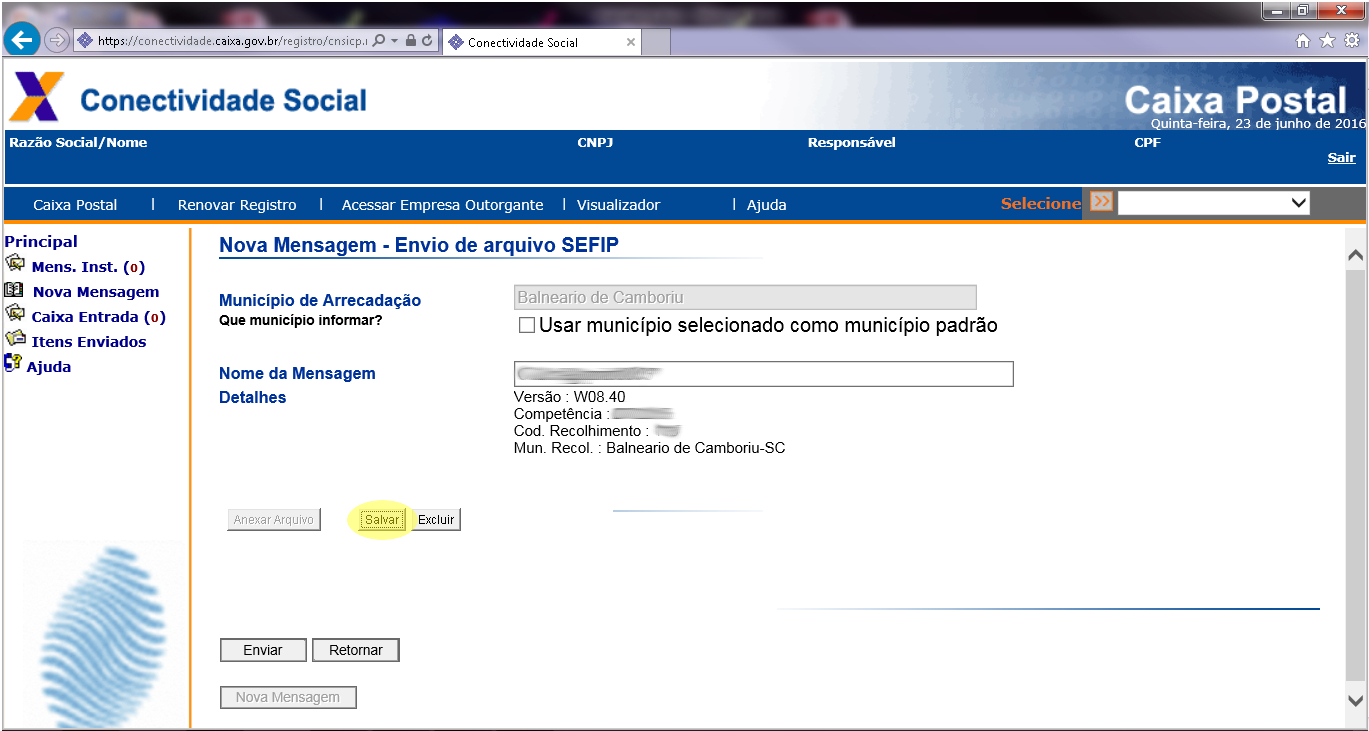Click the 'CNPJ' header label
The height and width of the screenshot is (731, 1369).
(x=595, y=143)
